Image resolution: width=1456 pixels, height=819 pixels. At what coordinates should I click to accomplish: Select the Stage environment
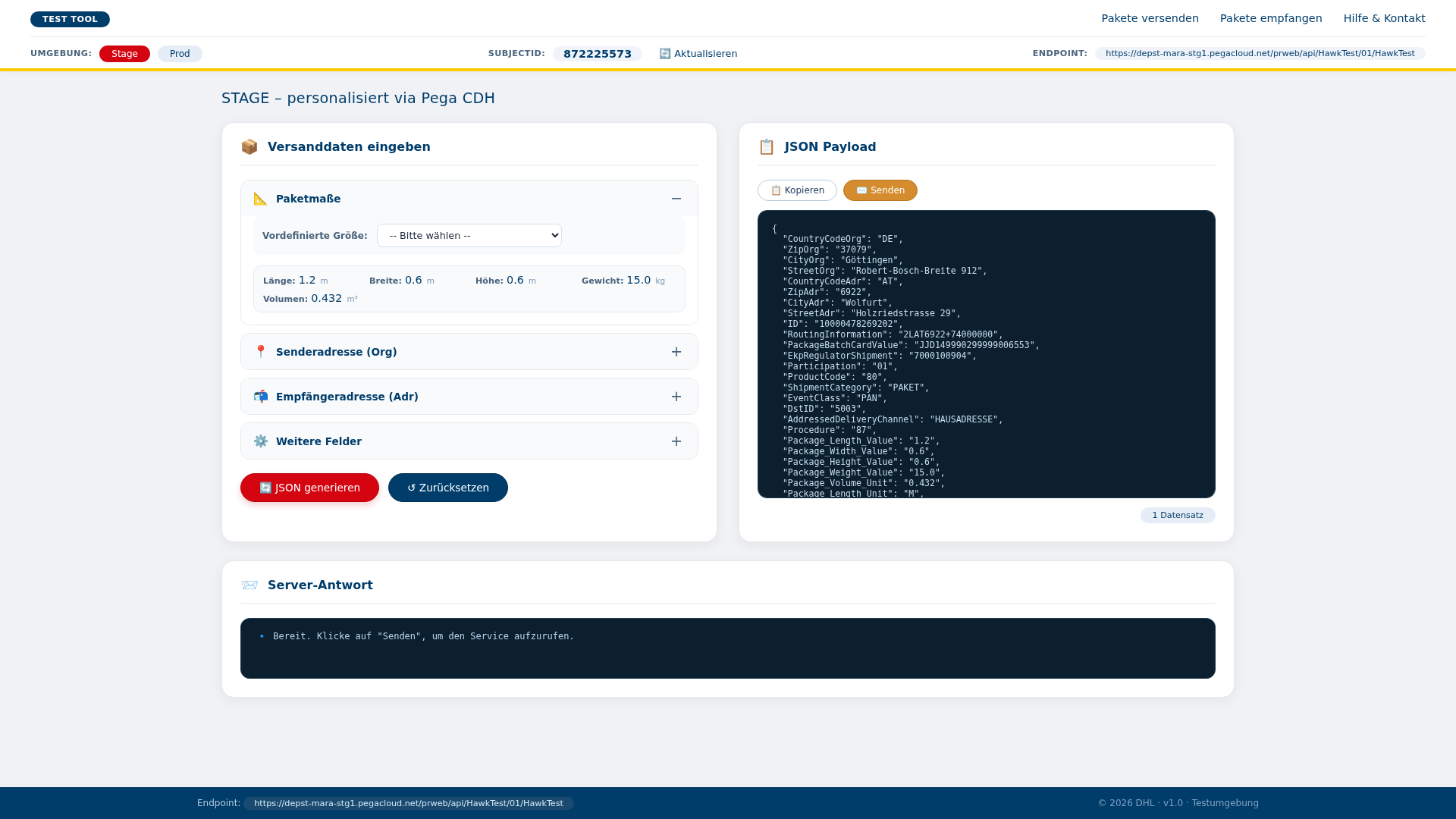[x=124, y=54]
